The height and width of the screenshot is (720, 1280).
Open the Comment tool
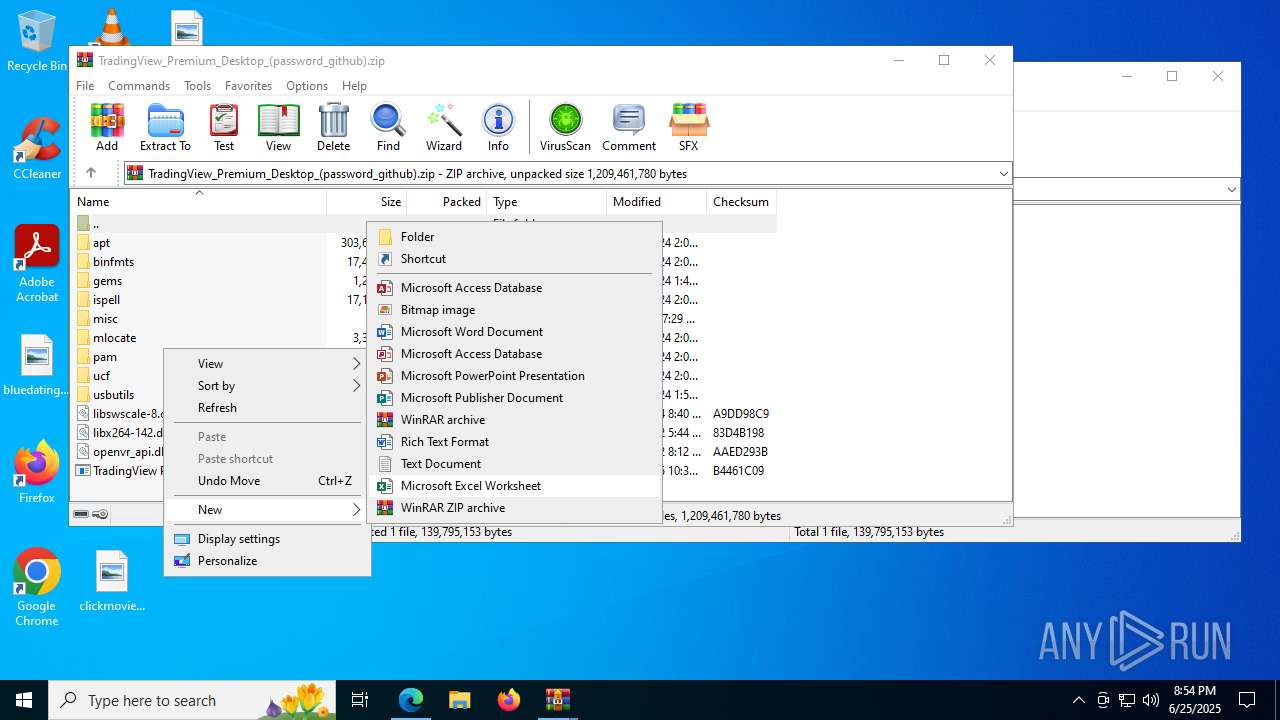(x=629, y=127)
